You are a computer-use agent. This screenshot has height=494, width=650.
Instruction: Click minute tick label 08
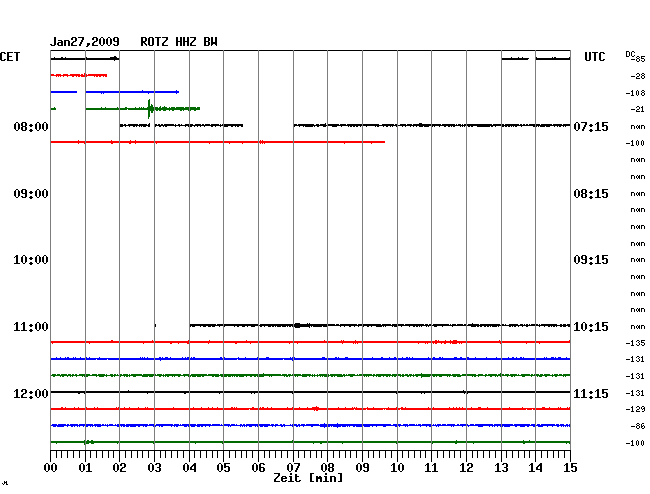click(x=327, y=467)
